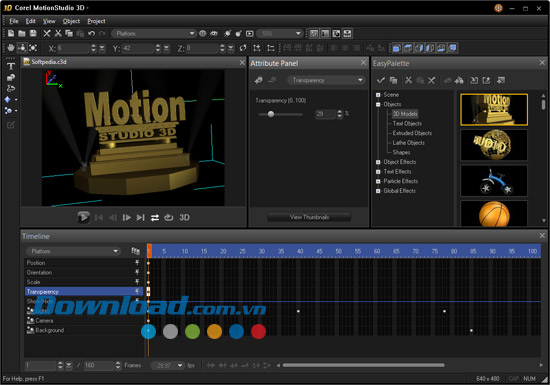Viewport: 550px width, 385px height.
Task: Open the Platform object dropdown in the top toolbar
Action: (154, 34)
